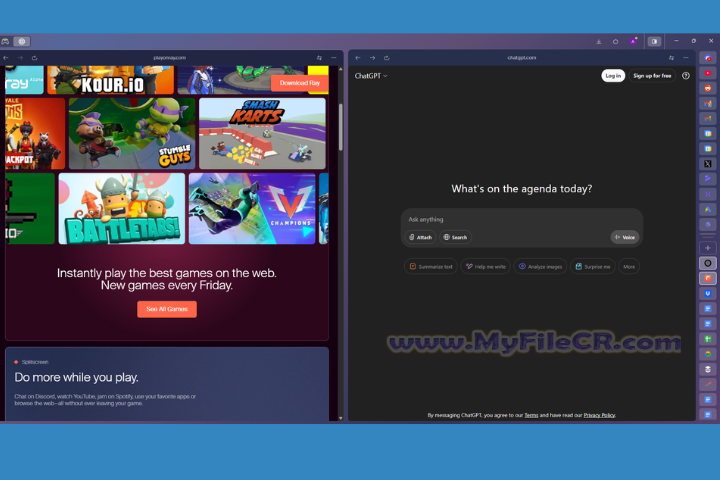Click Sign up for free
Viewport: 720px width, 480px height.
(x=652, y=76)
